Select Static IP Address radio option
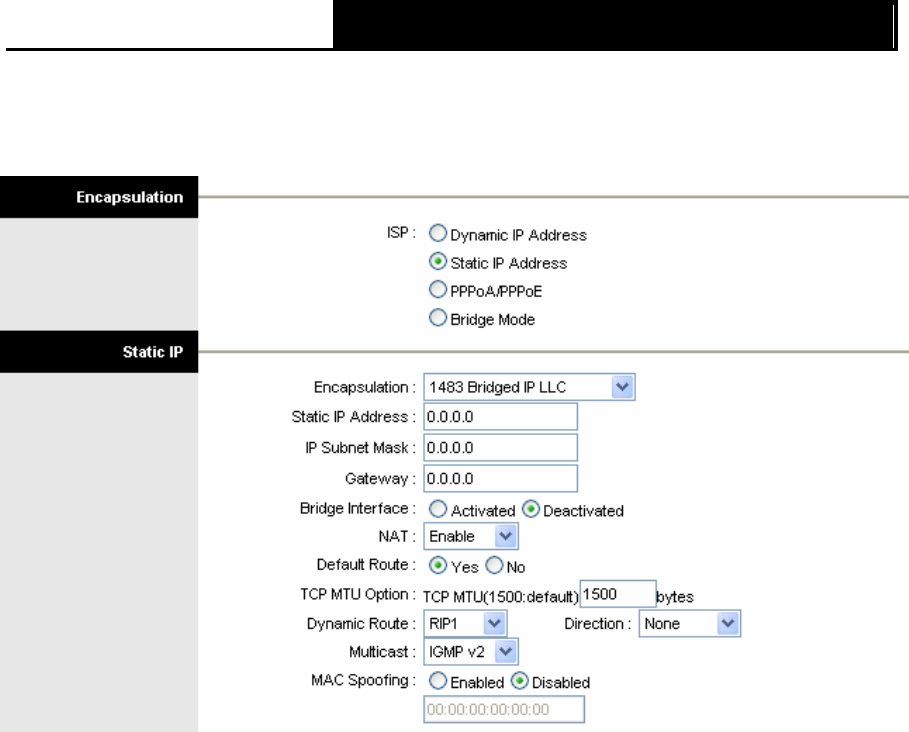Screen dimensions: 909x732 438,261
